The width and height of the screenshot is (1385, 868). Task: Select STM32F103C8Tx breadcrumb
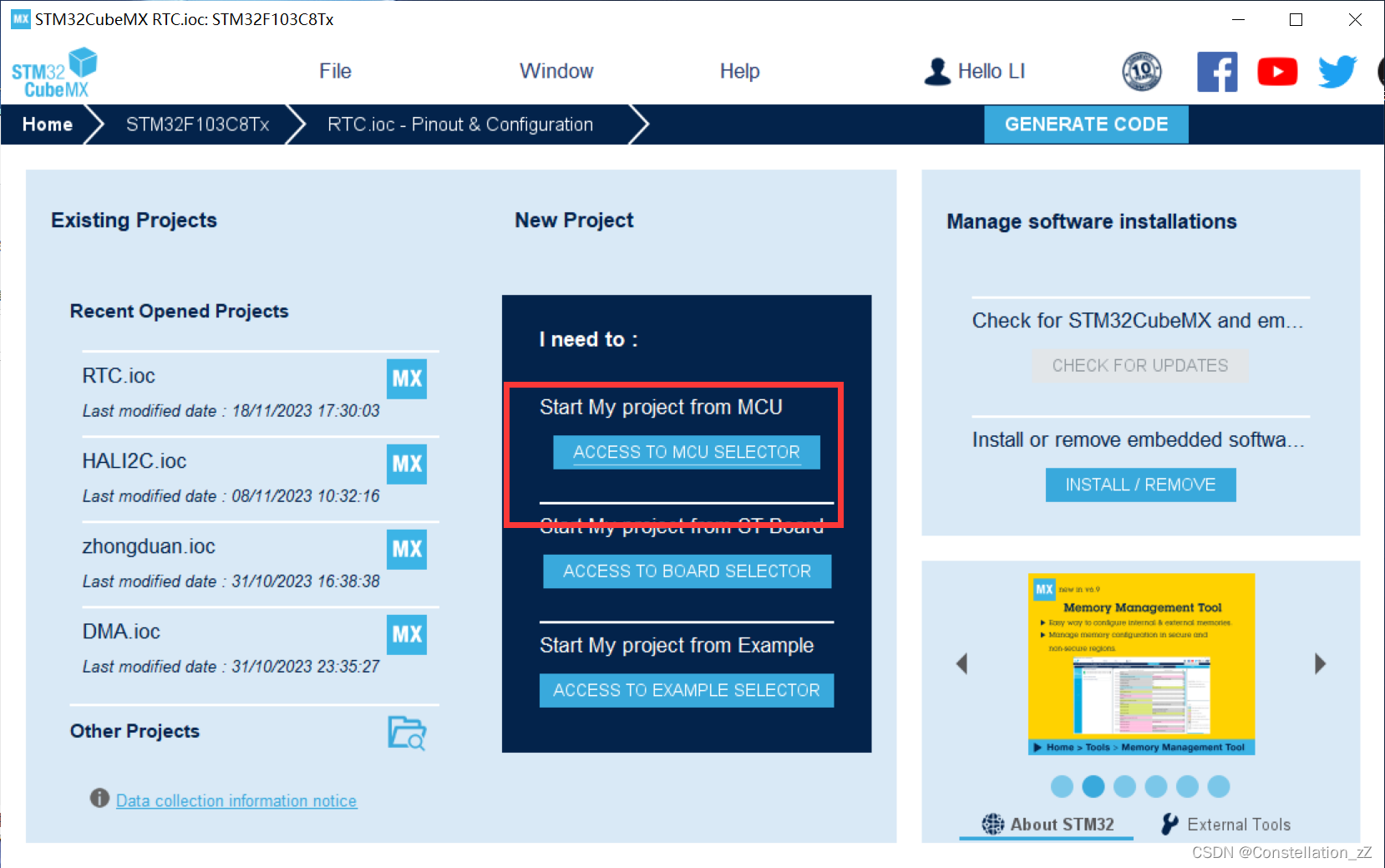(x=197, y=124)
